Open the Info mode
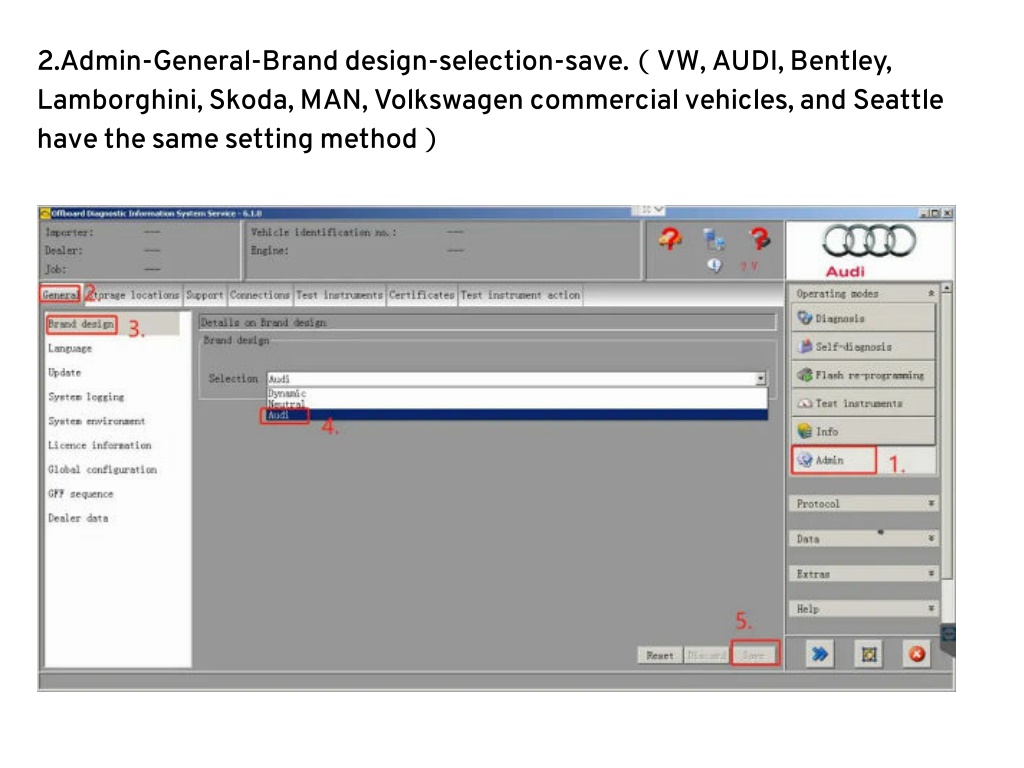Screen dimensions: 1024x768 click(863, 431)
